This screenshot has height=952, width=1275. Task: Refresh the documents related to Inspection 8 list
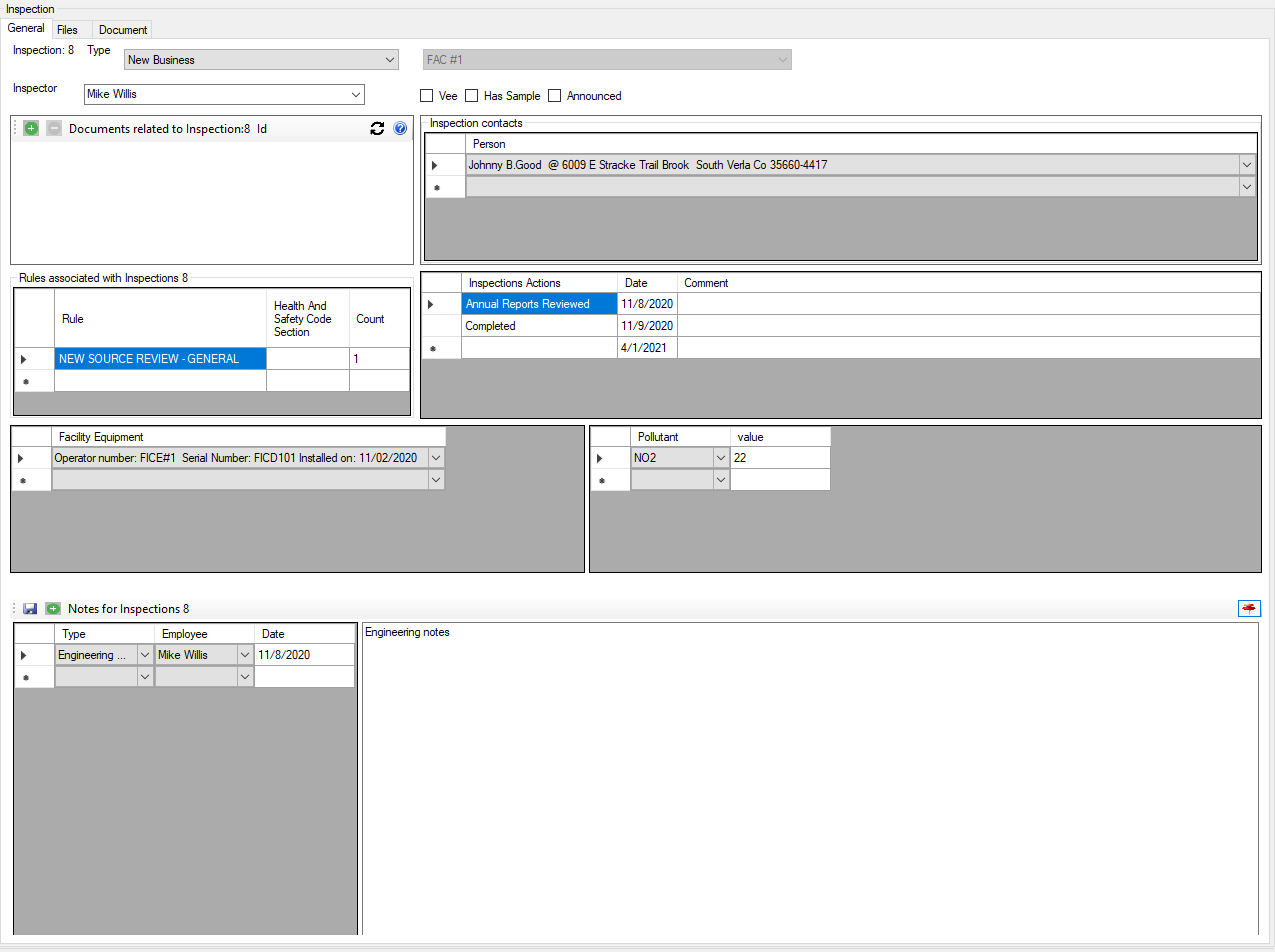point(377,128)
